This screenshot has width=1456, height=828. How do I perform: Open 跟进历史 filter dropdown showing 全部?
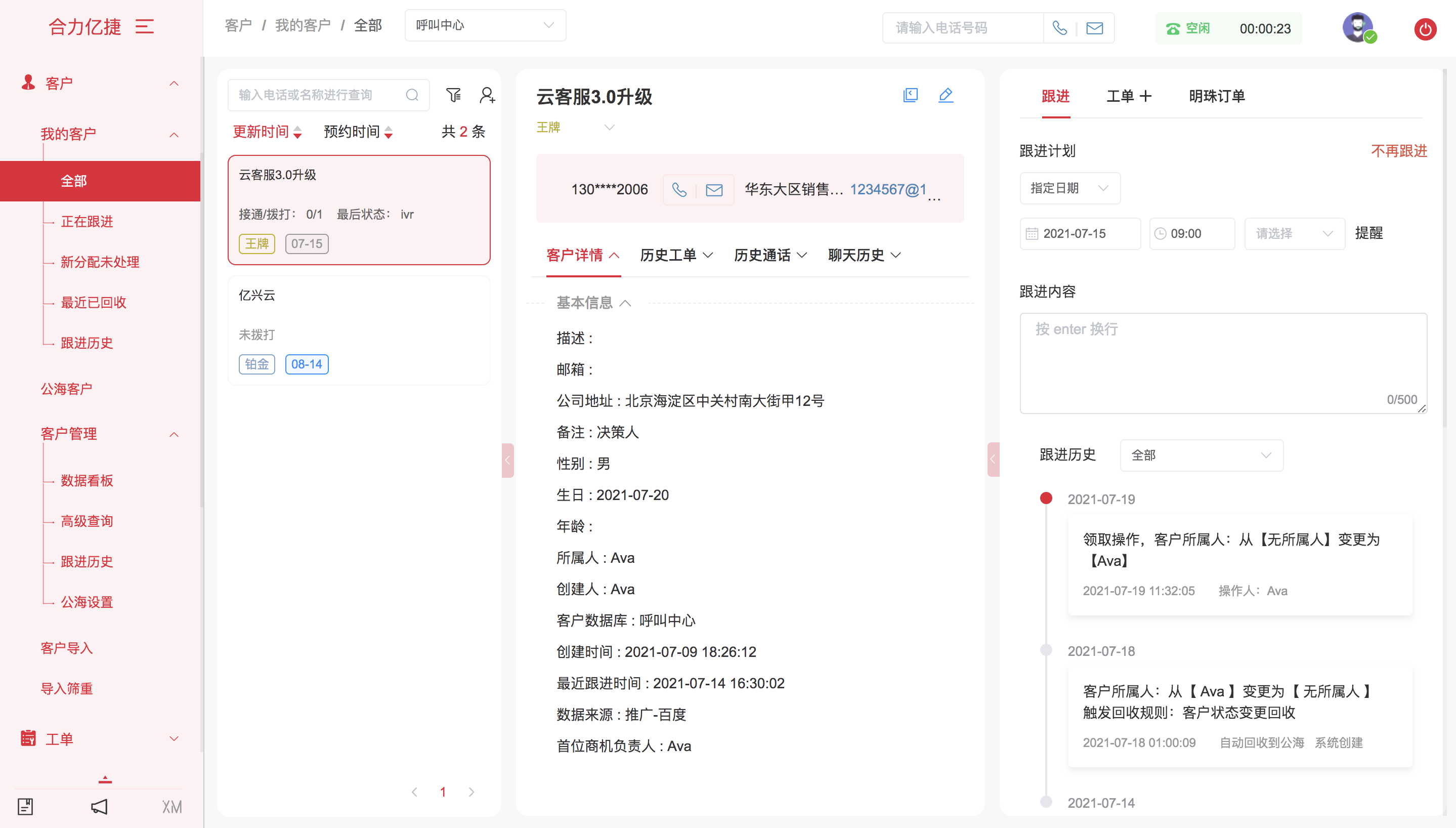click(x=1201, y=455)
